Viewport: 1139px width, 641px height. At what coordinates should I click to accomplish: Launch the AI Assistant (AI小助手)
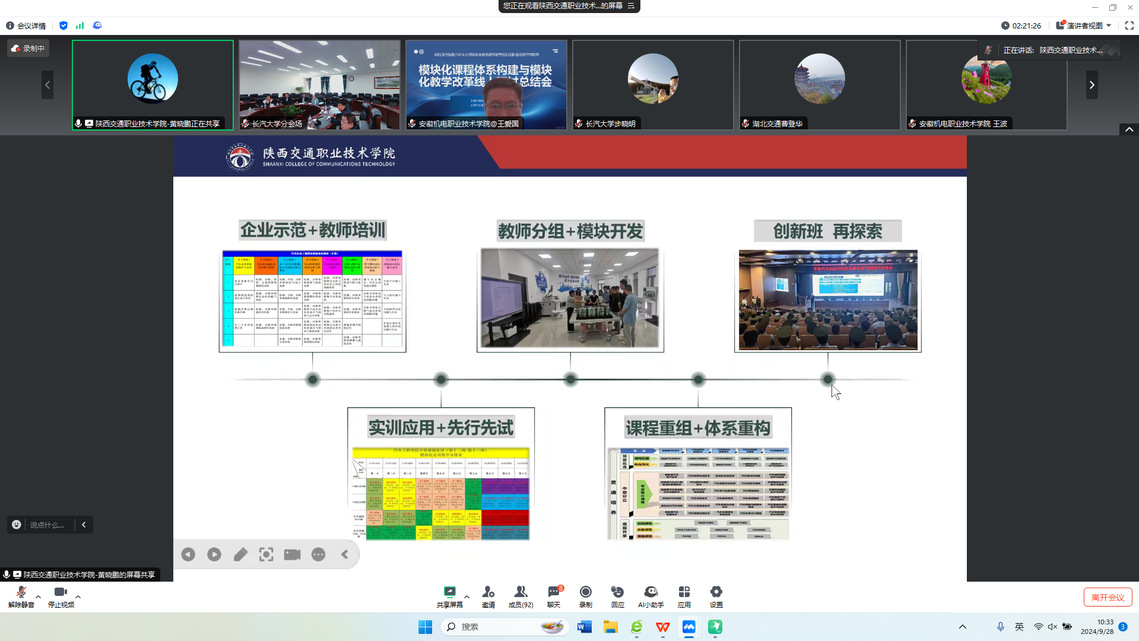click(651, 596)
